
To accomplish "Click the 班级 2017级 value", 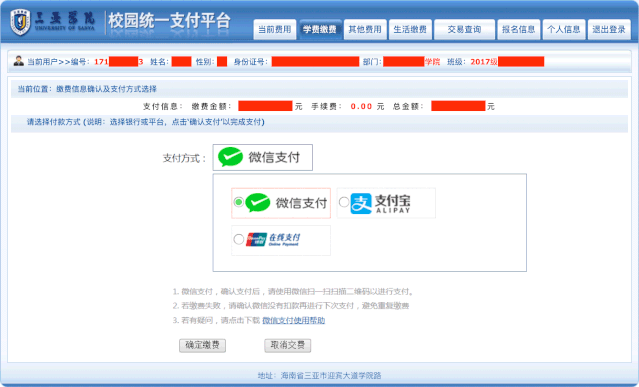I will (484, 62).
